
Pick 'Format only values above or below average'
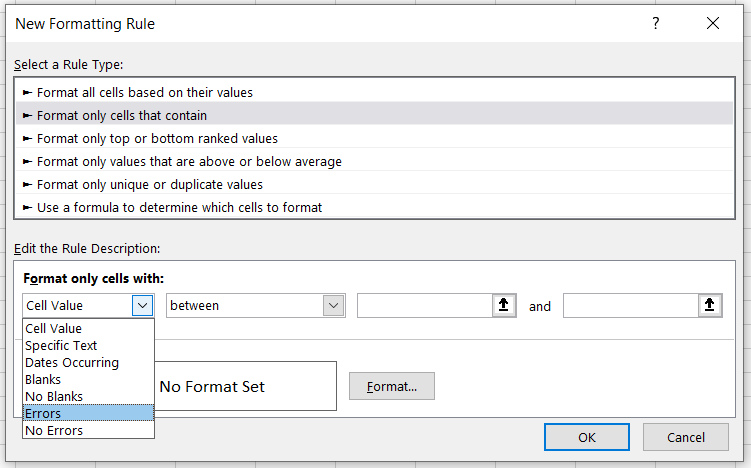point(189,161)
